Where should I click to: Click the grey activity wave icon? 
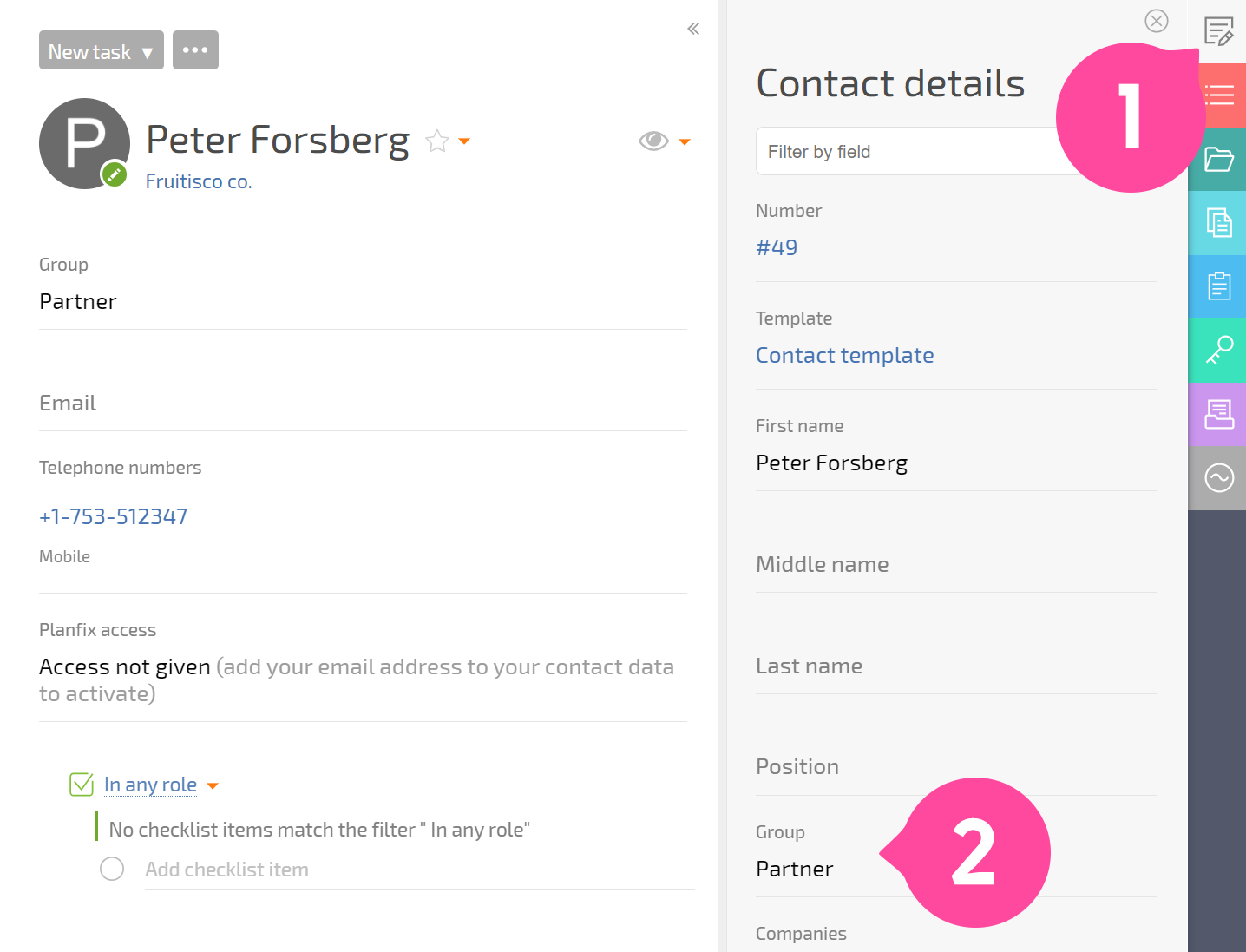(1218, 477)
